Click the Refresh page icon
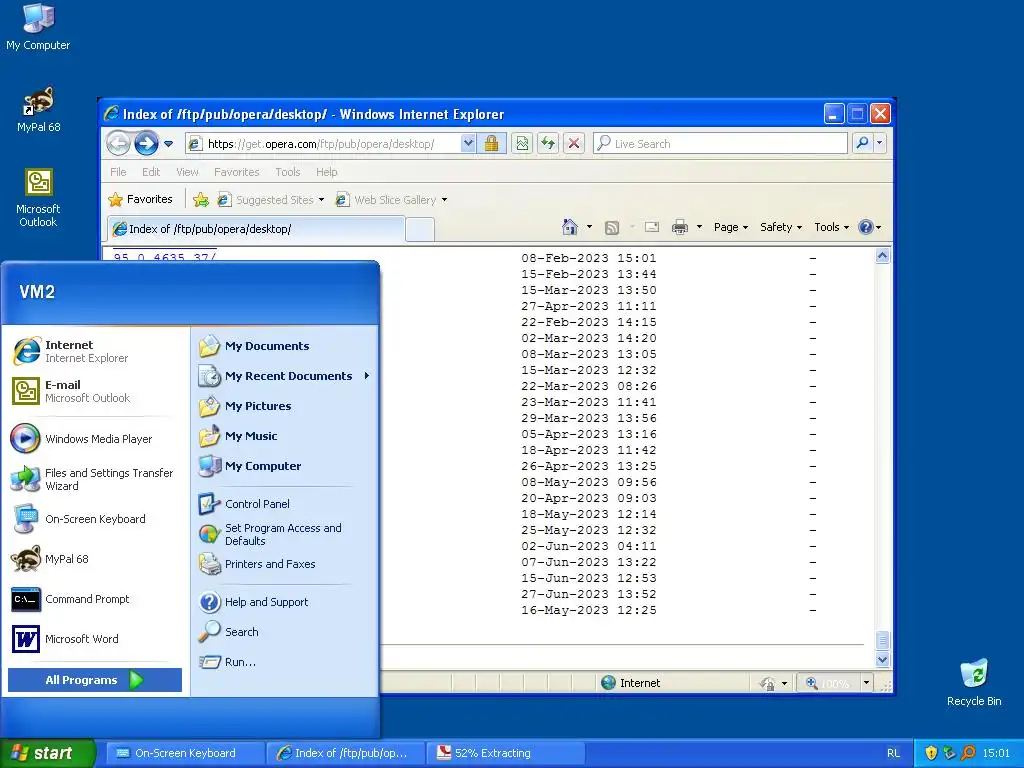Image resolution: width=1024 pixels, height=768 pixels. point(548,144)
